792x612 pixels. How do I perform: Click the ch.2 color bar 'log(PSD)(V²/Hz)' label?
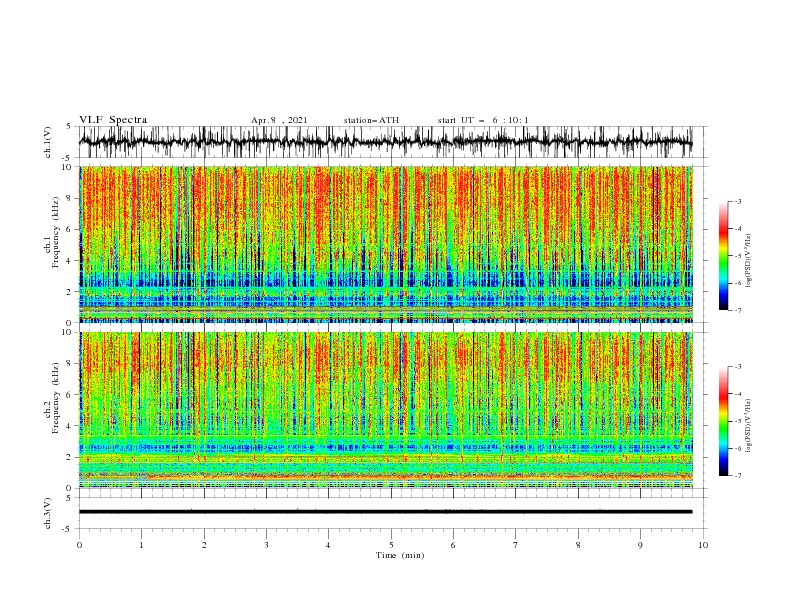point(749,426)
